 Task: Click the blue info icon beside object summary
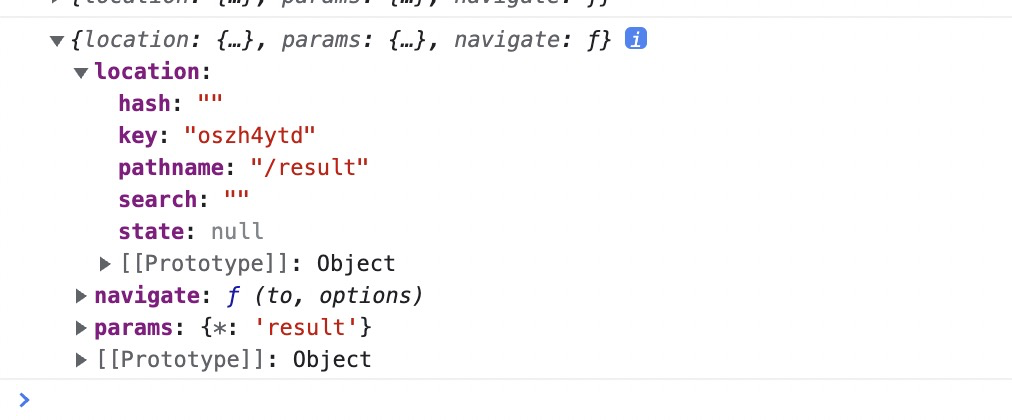(635, 40)
